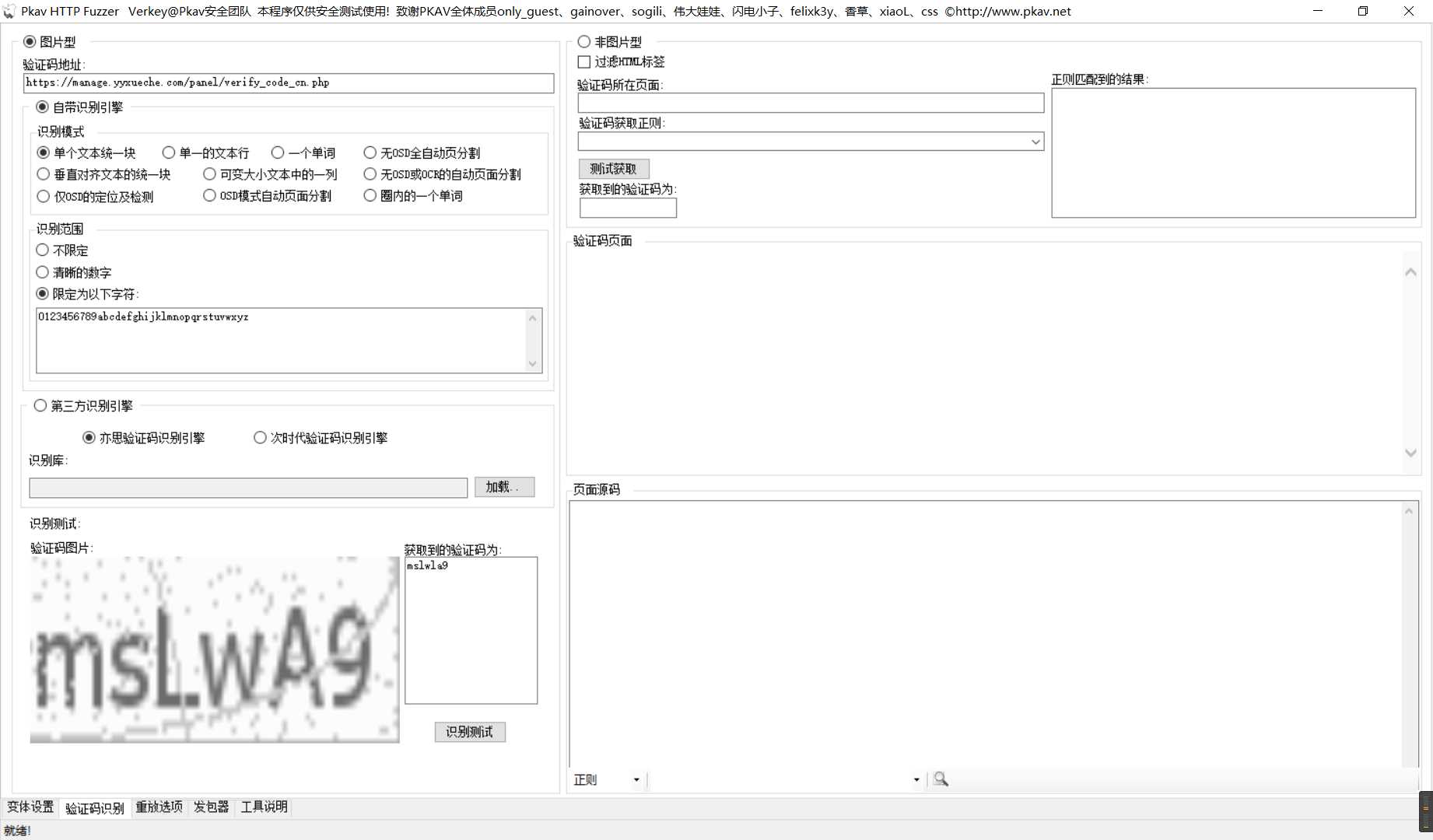Click the 正则匹配到的结果 box
Viewport: 1433px width, 840px height.
point(1234,153)
